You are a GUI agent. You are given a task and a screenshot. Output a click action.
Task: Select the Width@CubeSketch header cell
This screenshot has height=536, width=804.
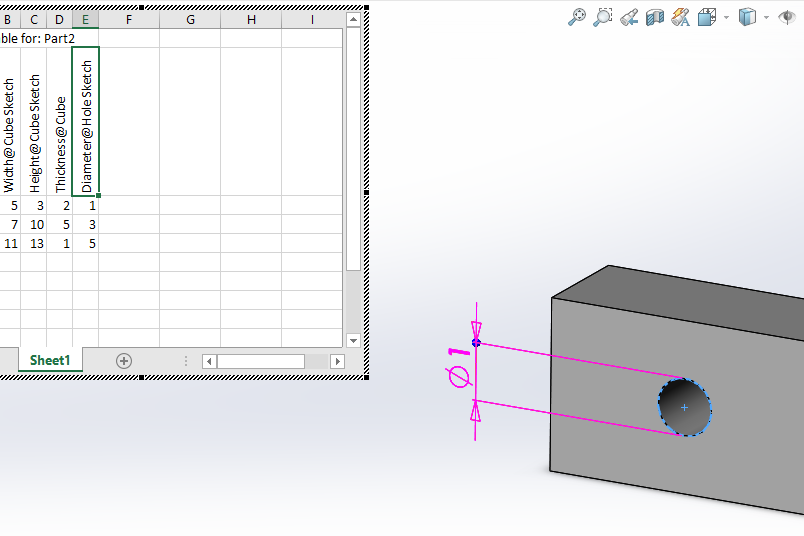click(10, 122)
